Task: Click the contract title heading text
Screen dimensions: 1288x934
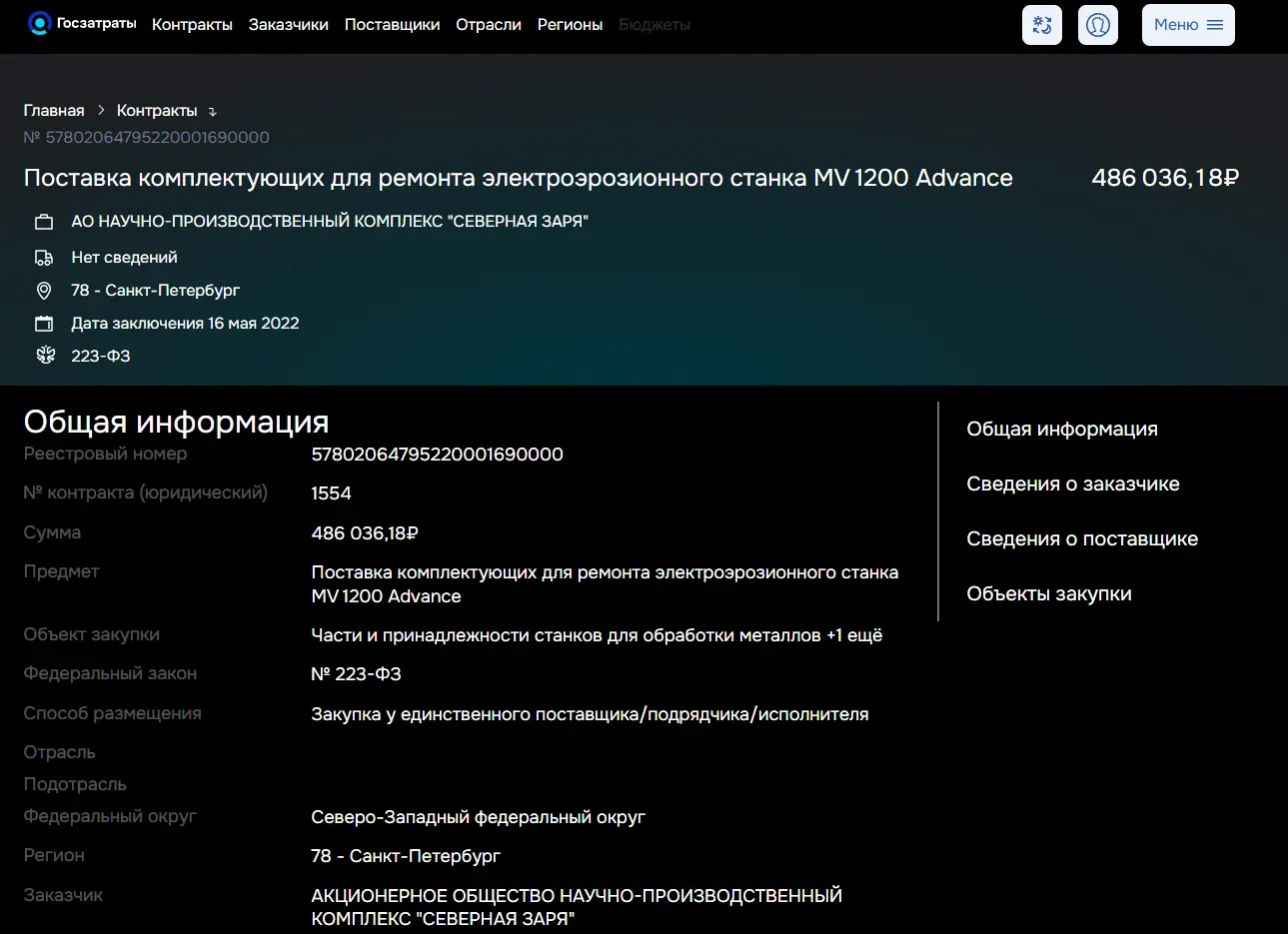Action: 519,178
